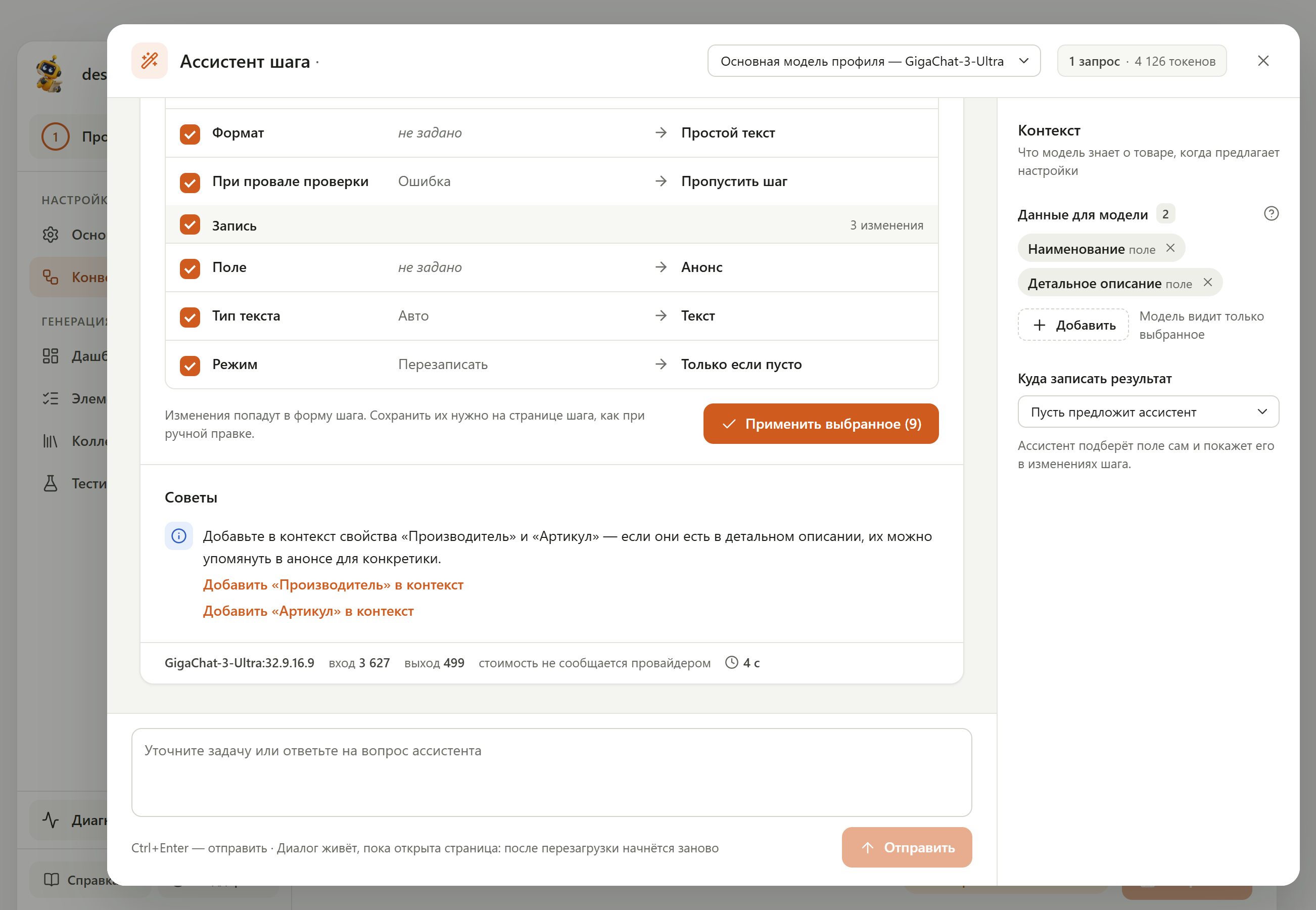Open the Конвейер sidebar menu item
This screenshot has height=910, width=1316.
tap(68, 277)
